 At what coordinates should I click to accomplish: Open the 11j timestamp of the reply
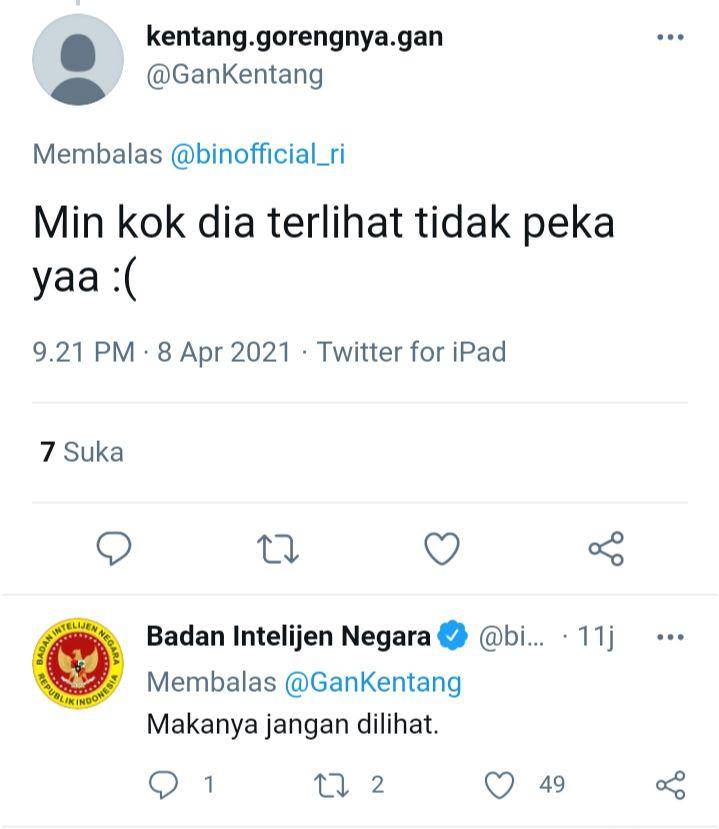pos(596,637)
